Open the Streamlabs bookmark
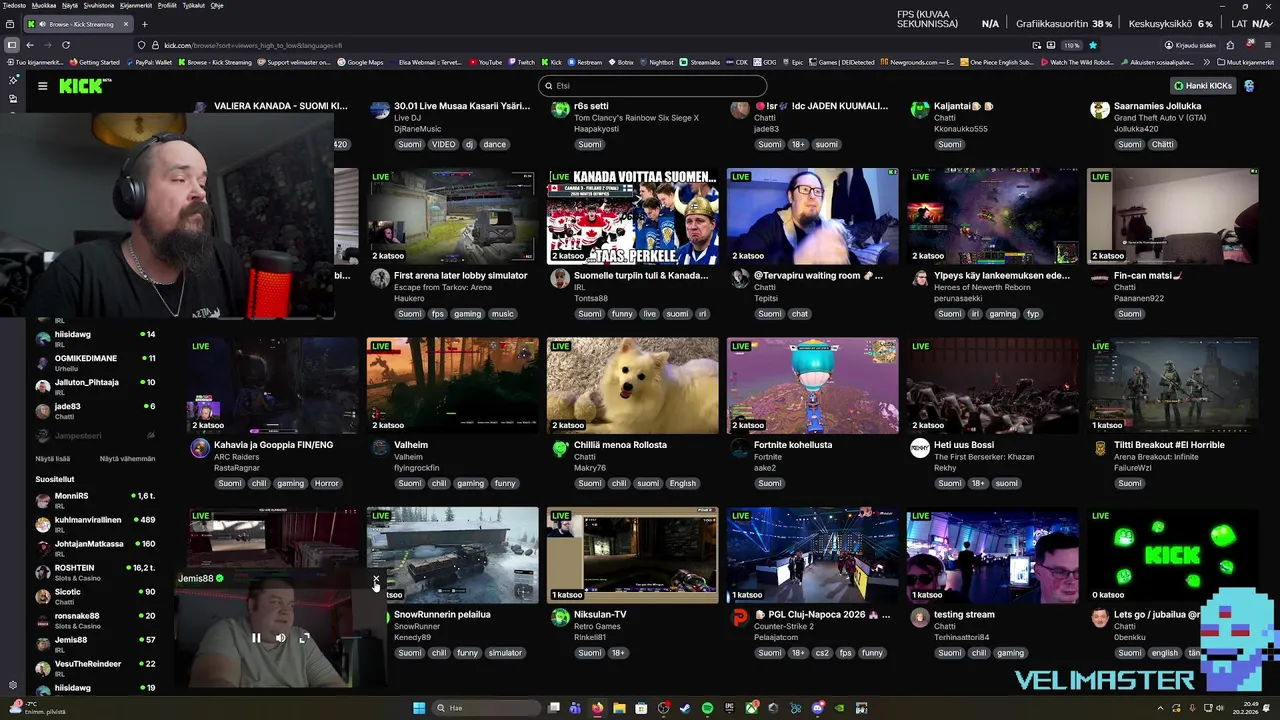1280x720 pixels. (700, 62)
